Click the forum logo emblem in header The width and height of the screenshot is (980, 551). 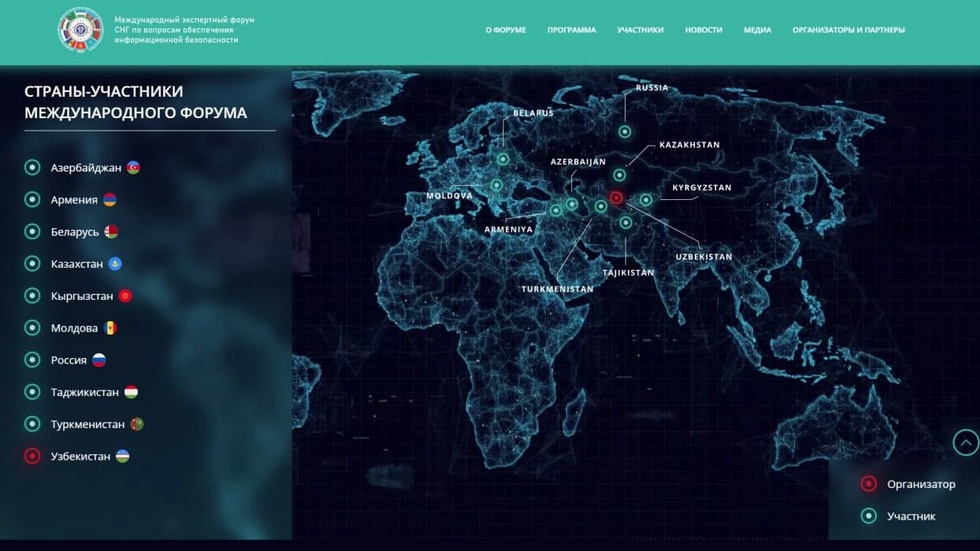(80, 30)
